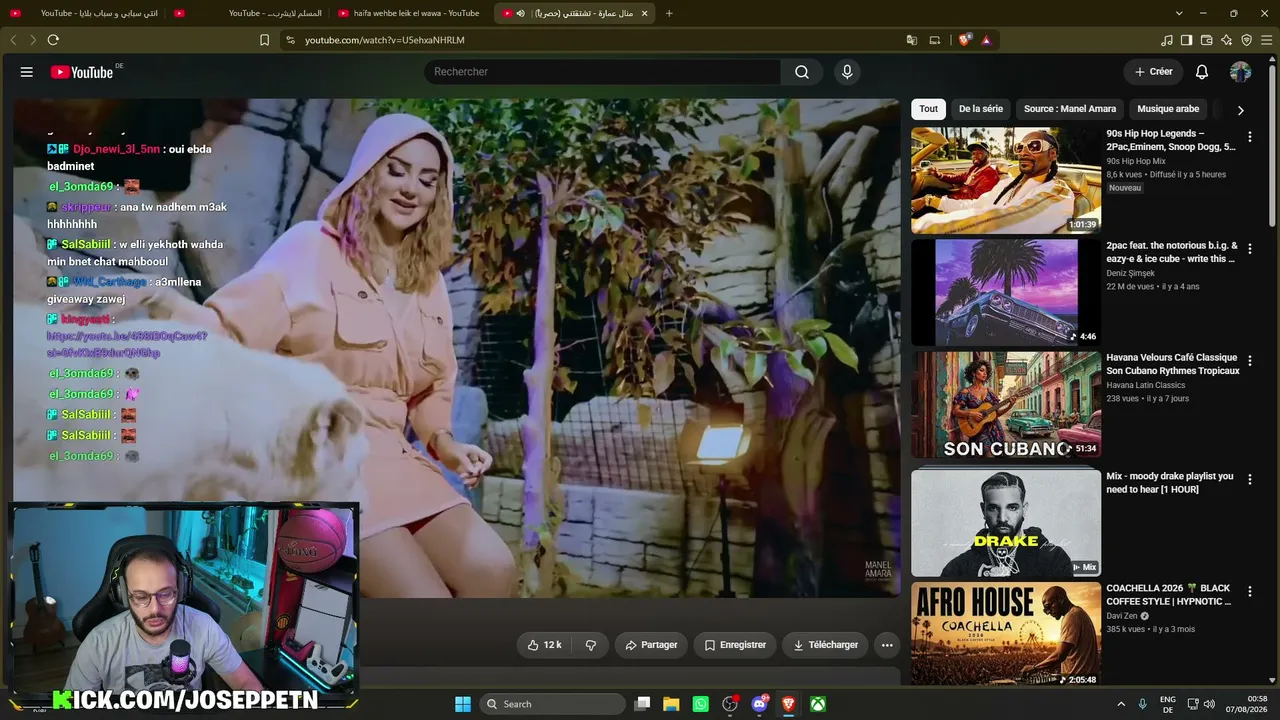Open the Brave VPN shield icon
The width and height of the screenshot is (1280, 720).
pos(1247,40)
